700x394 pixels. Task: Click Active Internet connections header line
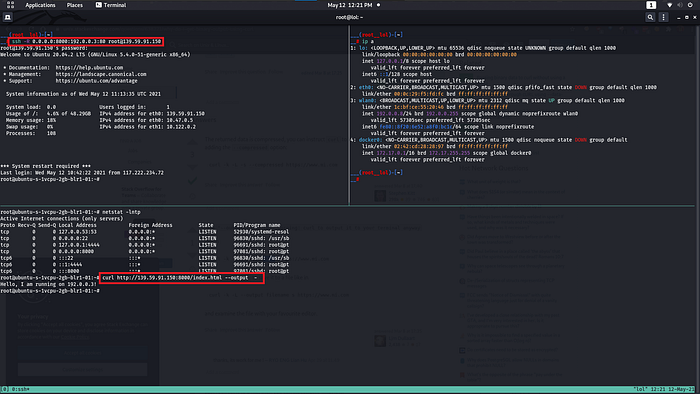point(62,219)
